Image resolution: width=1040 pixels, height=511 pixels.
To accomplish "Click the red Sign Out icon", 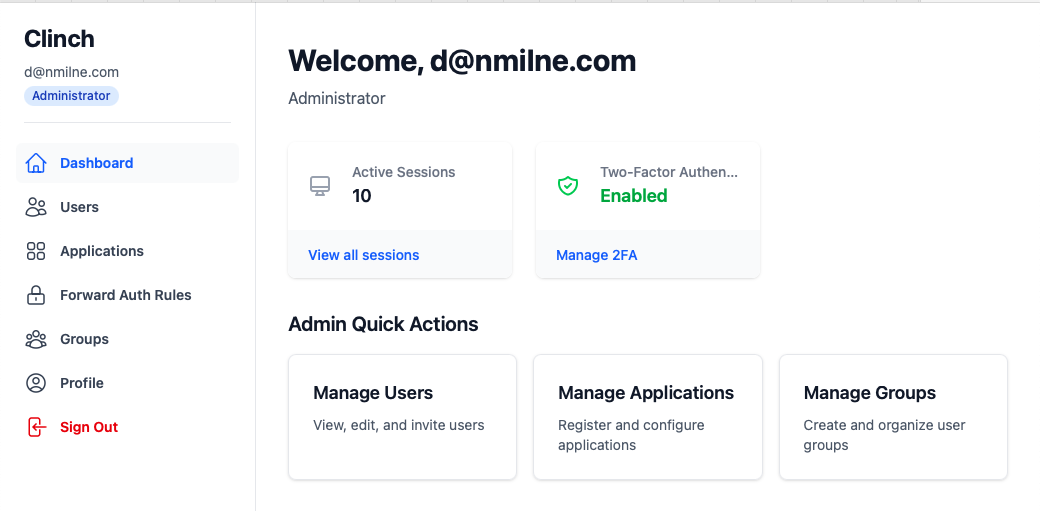I will tap(36, 427).
